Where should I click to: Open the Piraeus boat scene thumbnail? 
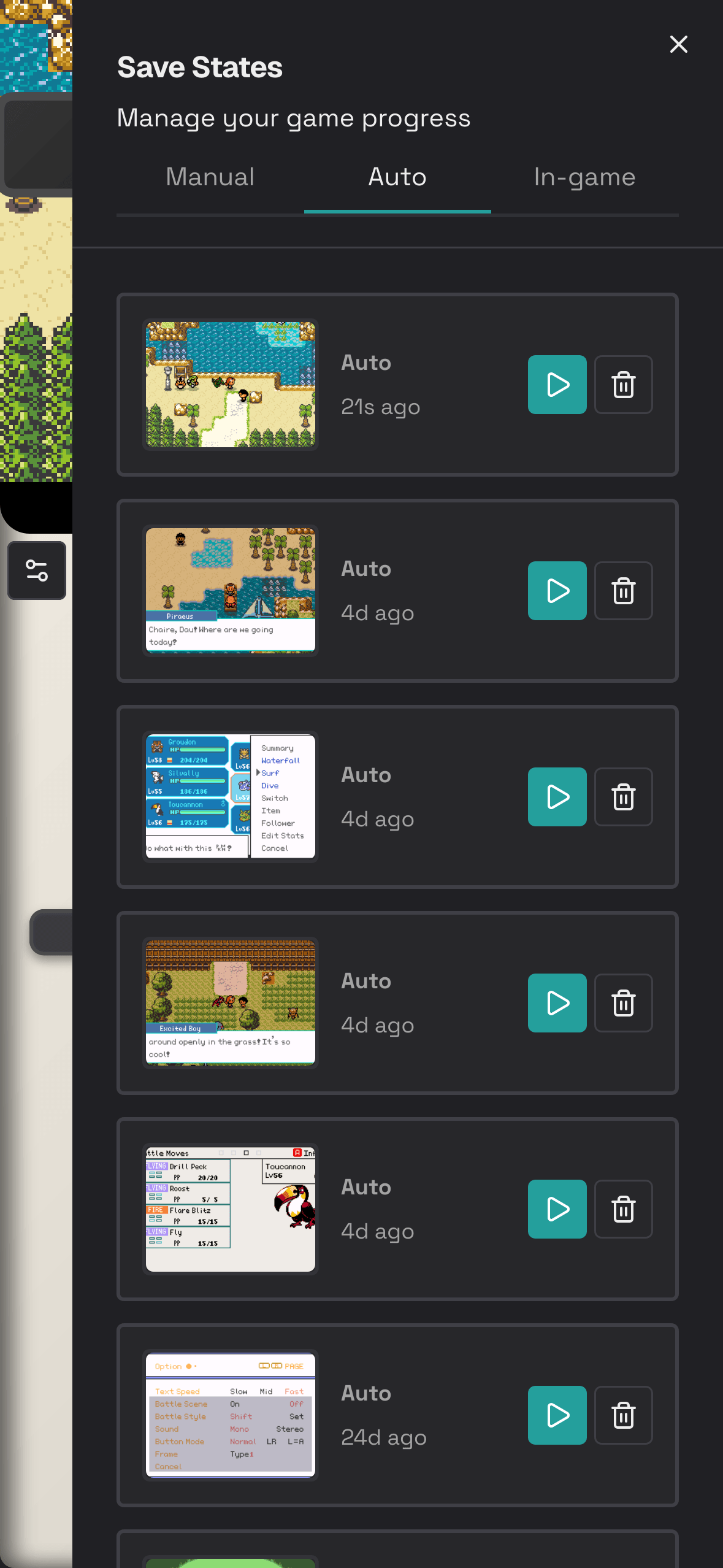click(x=231, y=591)
